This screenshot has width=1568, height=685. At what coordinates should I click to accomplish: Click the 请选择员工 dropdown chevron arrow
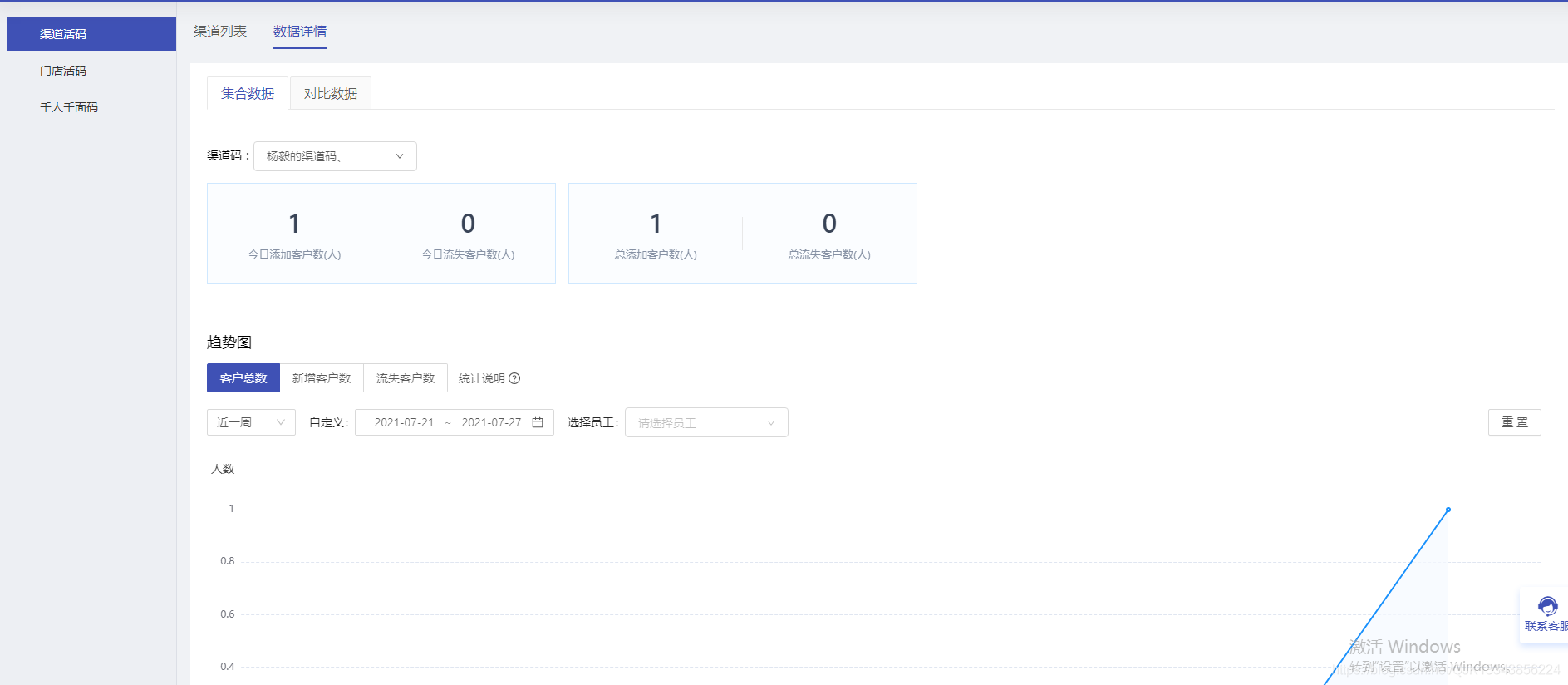point(771,423)
